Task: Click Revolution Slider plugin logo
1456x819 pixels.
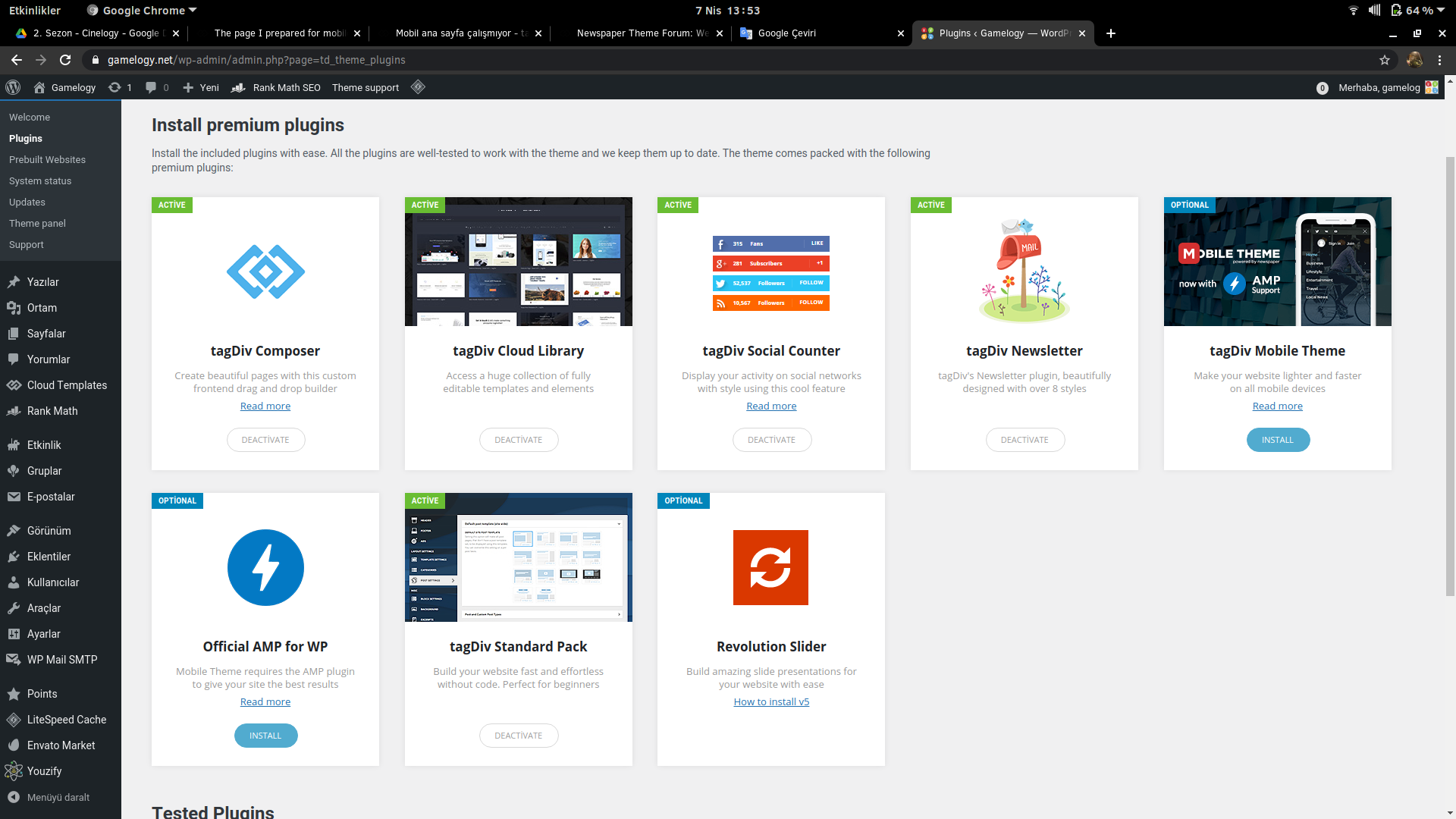Action: coord(770,567)
